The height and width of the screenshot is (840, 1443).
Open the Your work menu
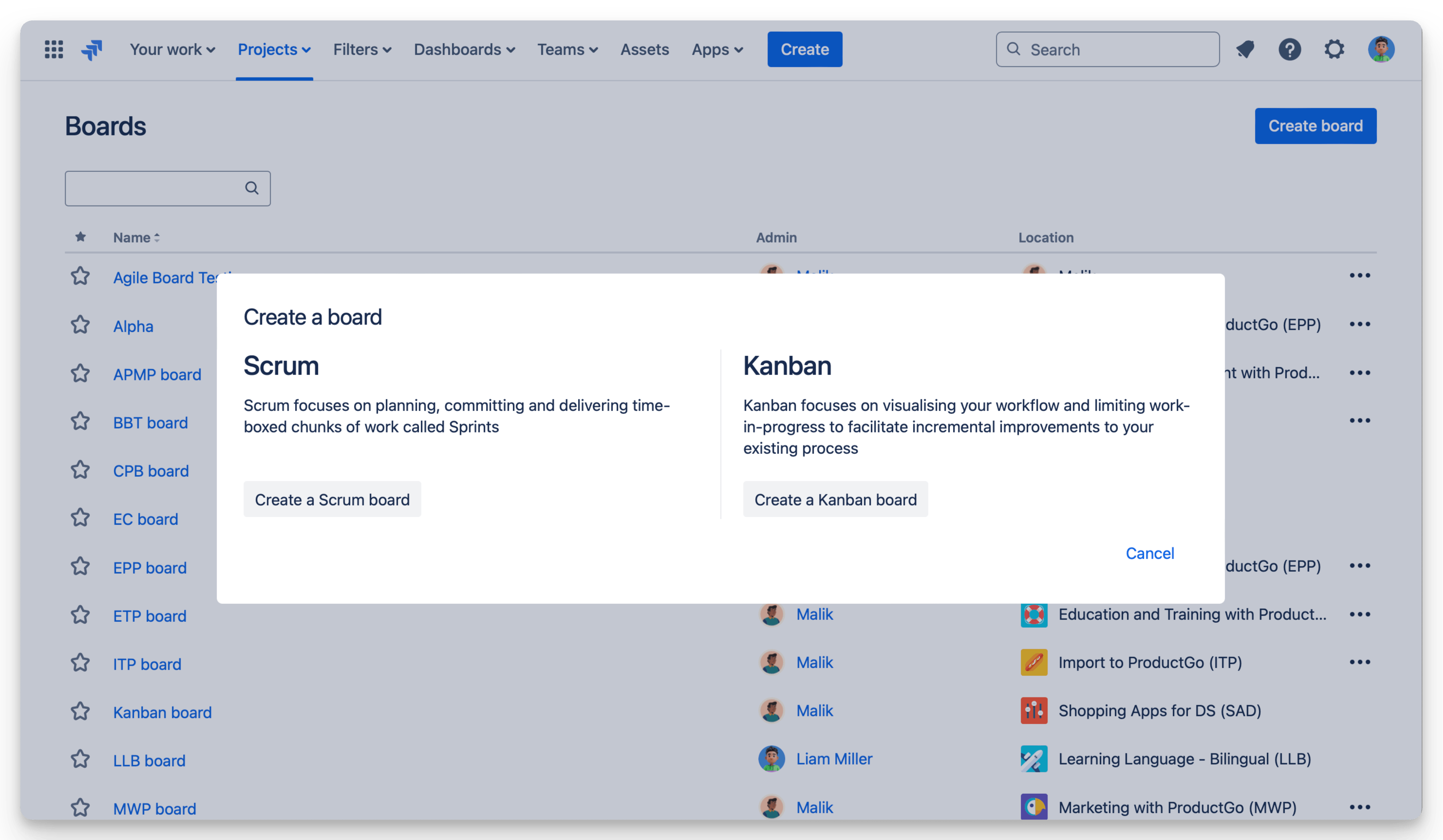click(x=172, y=49)
